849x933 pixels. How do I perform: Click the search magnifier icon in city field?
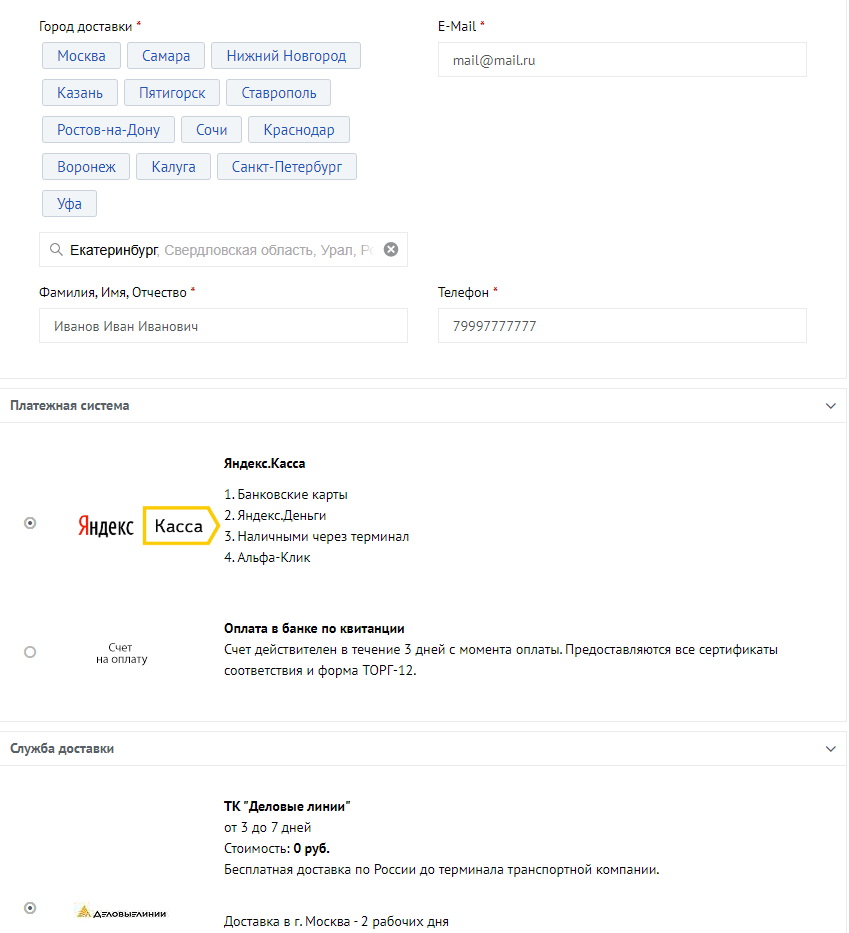point(56,250)
